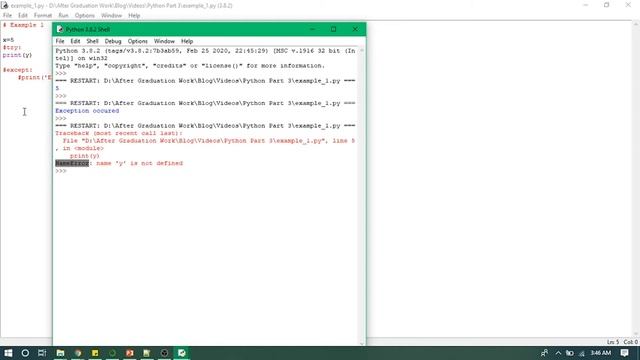Click the '# Example 1' comment in the editor

(x=23, y=25)
